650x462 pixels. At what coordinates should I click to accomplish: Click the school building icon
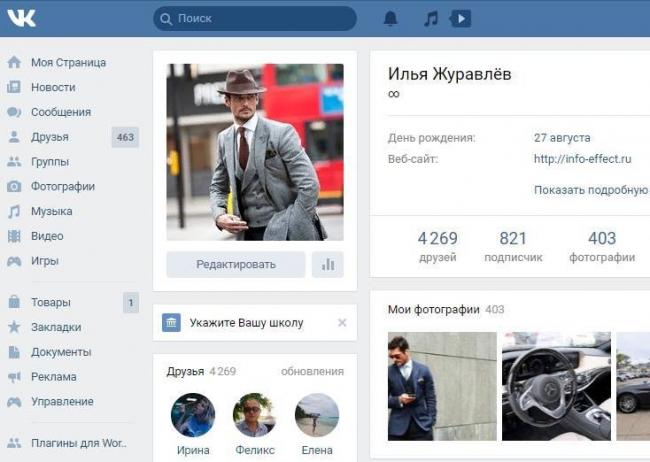(x=172, y=323)
